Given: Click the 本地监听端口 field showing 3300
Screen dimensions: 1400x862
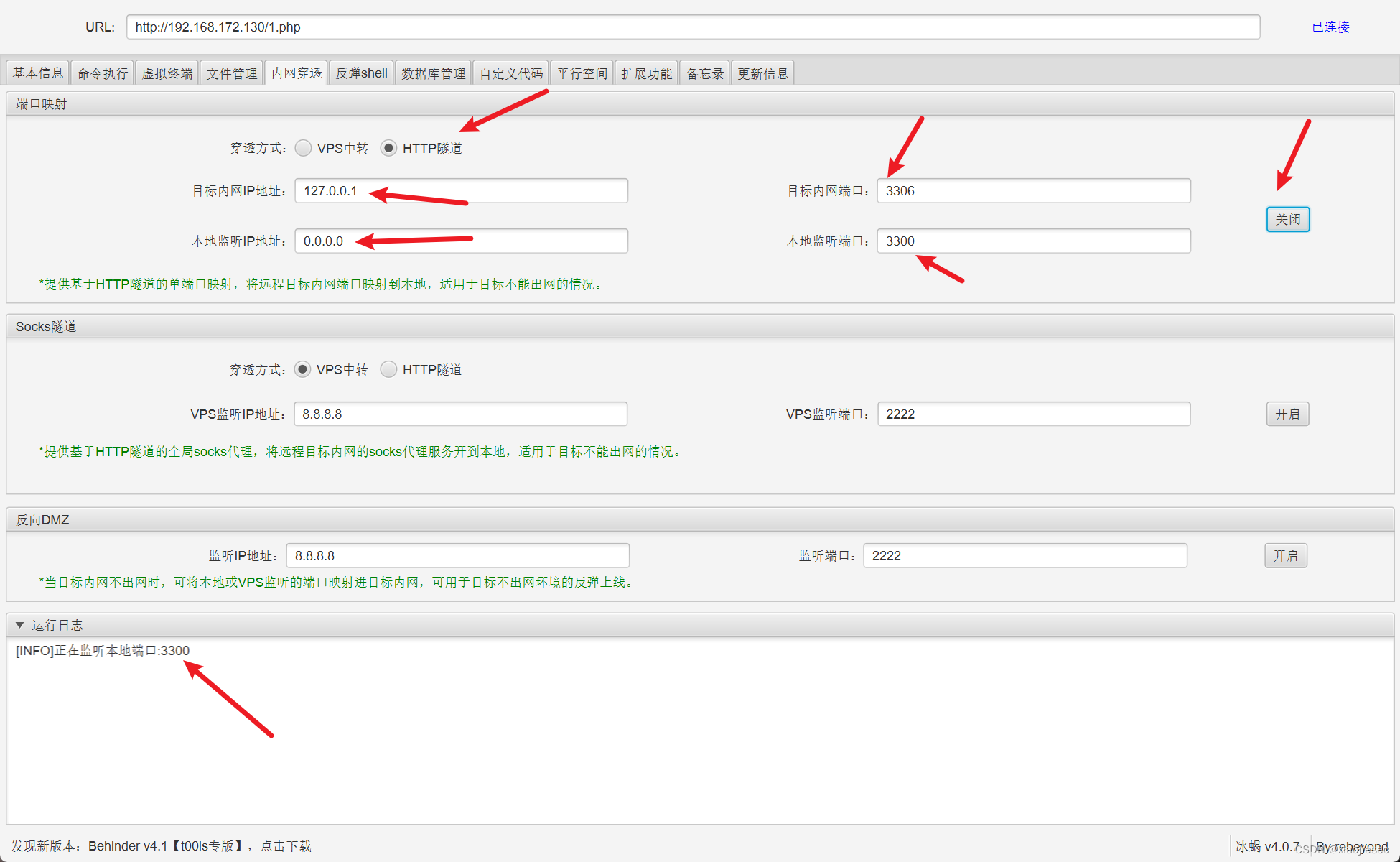Looking at the screenshot, I should tap(1033, 241).
